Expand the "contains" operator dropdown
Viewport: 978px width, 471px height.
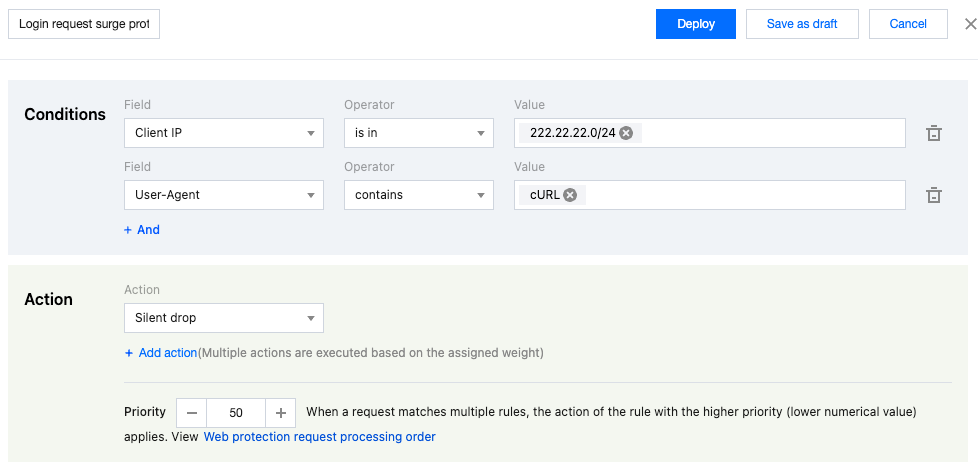click(419, 195)
